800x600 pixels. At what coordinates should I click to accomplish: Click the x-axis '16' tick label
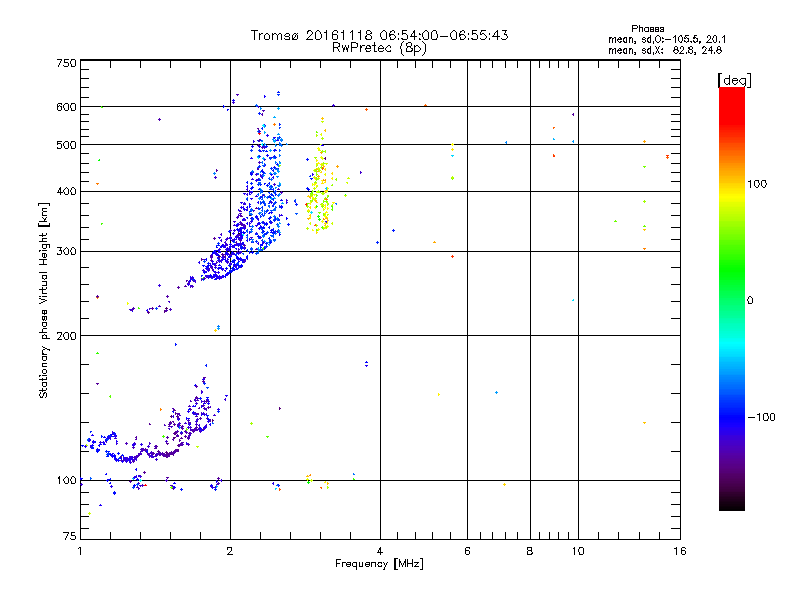[680, 551]
